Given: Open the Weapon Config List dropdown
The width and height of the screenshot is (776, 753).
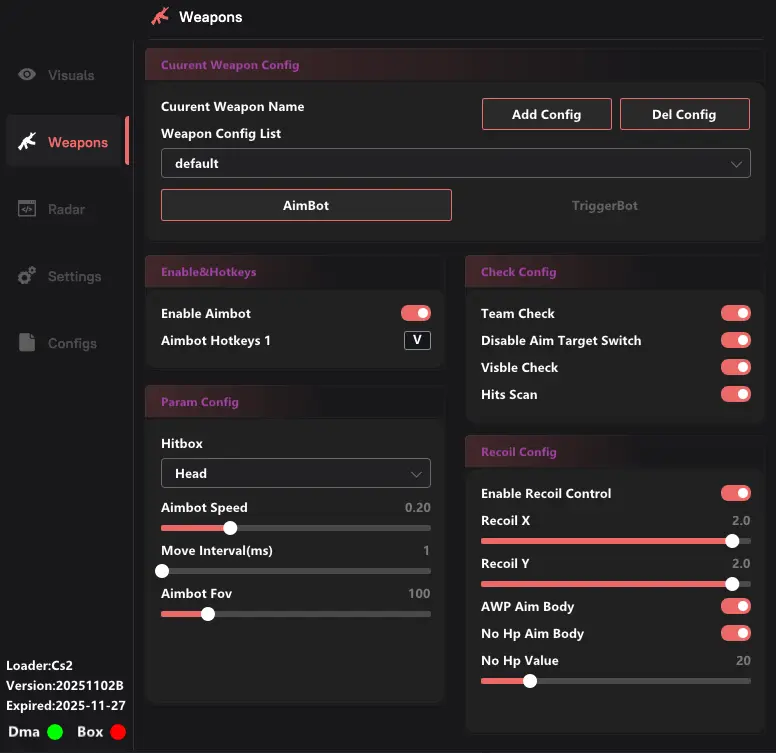Looking at the screenshot, I should (x=455, y=163).
